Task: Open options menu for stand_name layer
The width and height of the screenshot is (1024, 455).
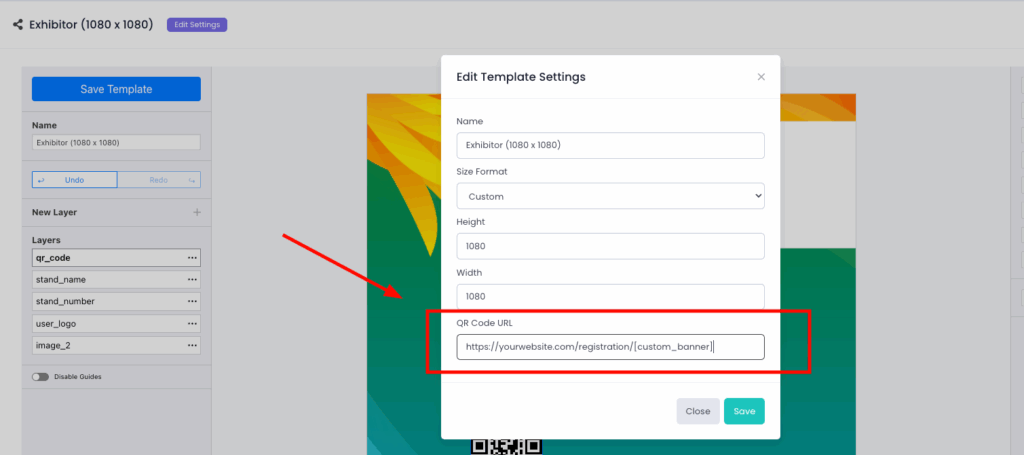Action: pos(192,280)
